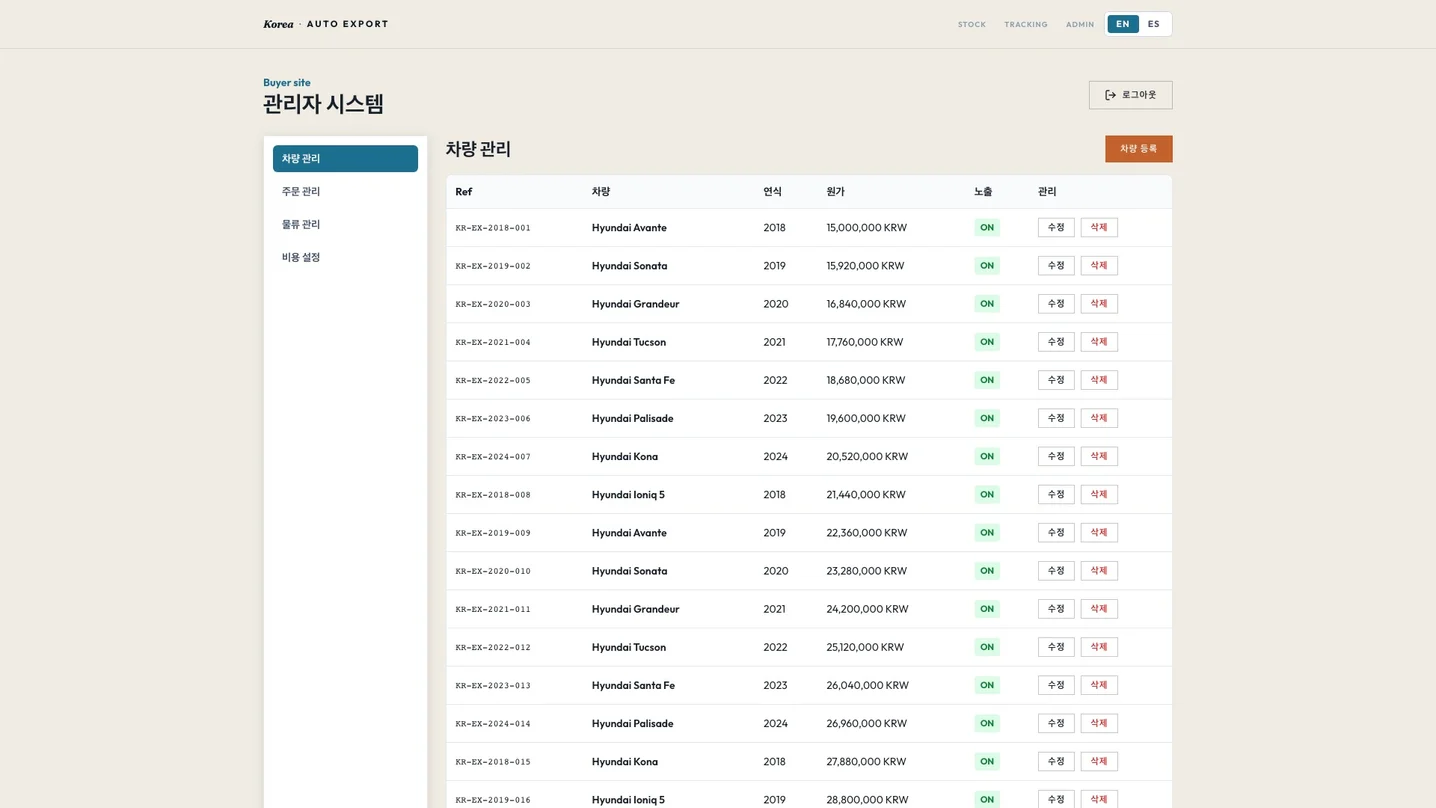Delete (삭제) vehicle KR-EX-2023-013
The height and width of the screenshot is (808, 1436).
(x=1099, y=685)
